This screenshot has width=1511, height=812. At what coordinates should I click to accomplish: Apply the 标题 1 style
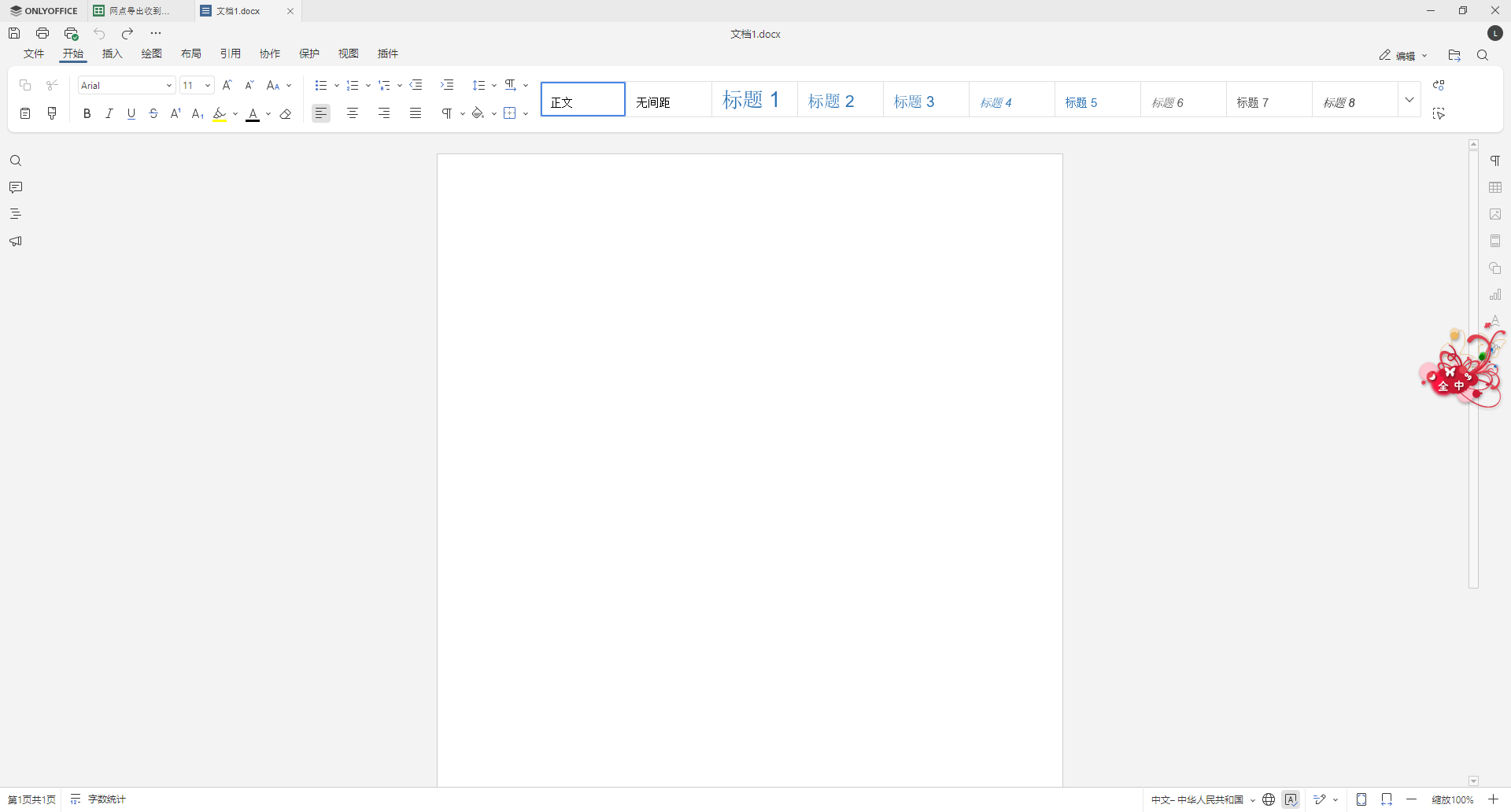coord(754,100)
